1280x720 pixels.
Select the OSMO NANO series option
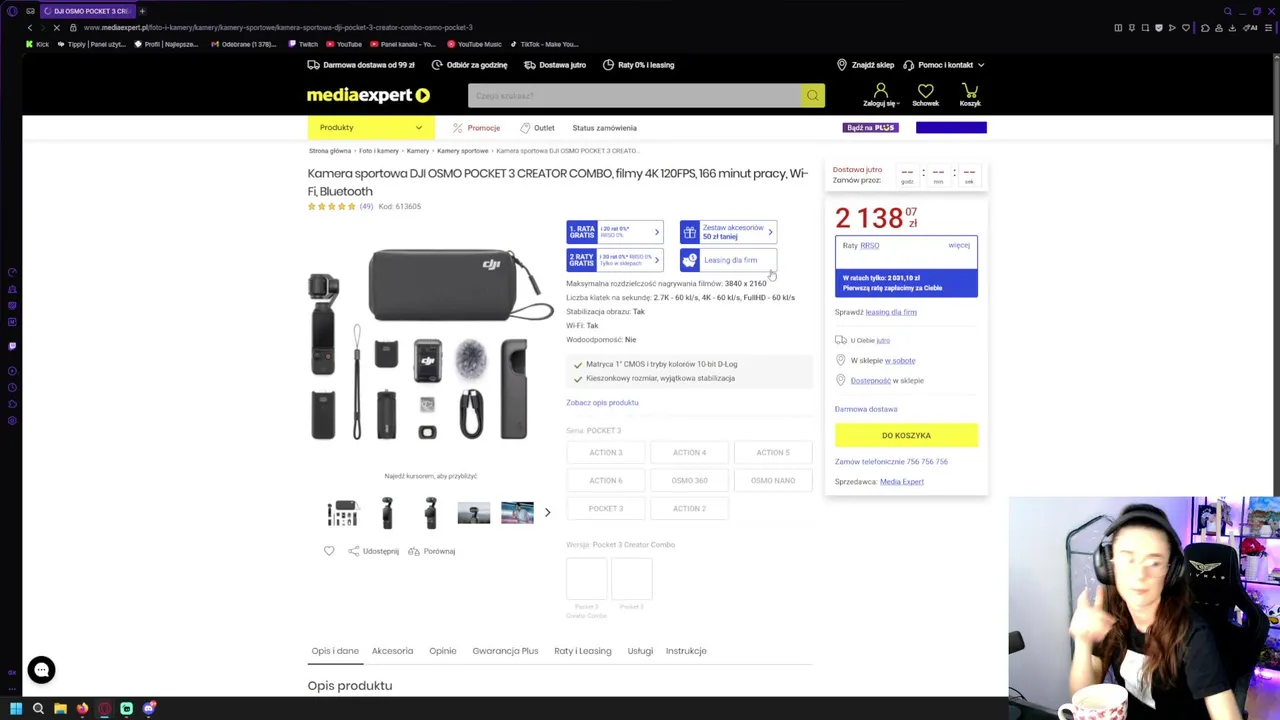coord(773,480)
